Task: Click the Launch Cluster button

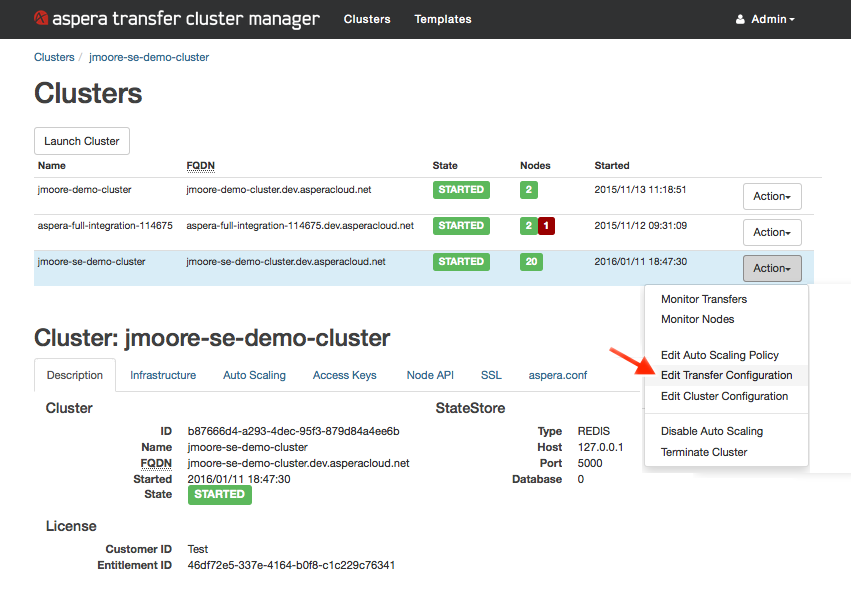Action: point(82,141)
